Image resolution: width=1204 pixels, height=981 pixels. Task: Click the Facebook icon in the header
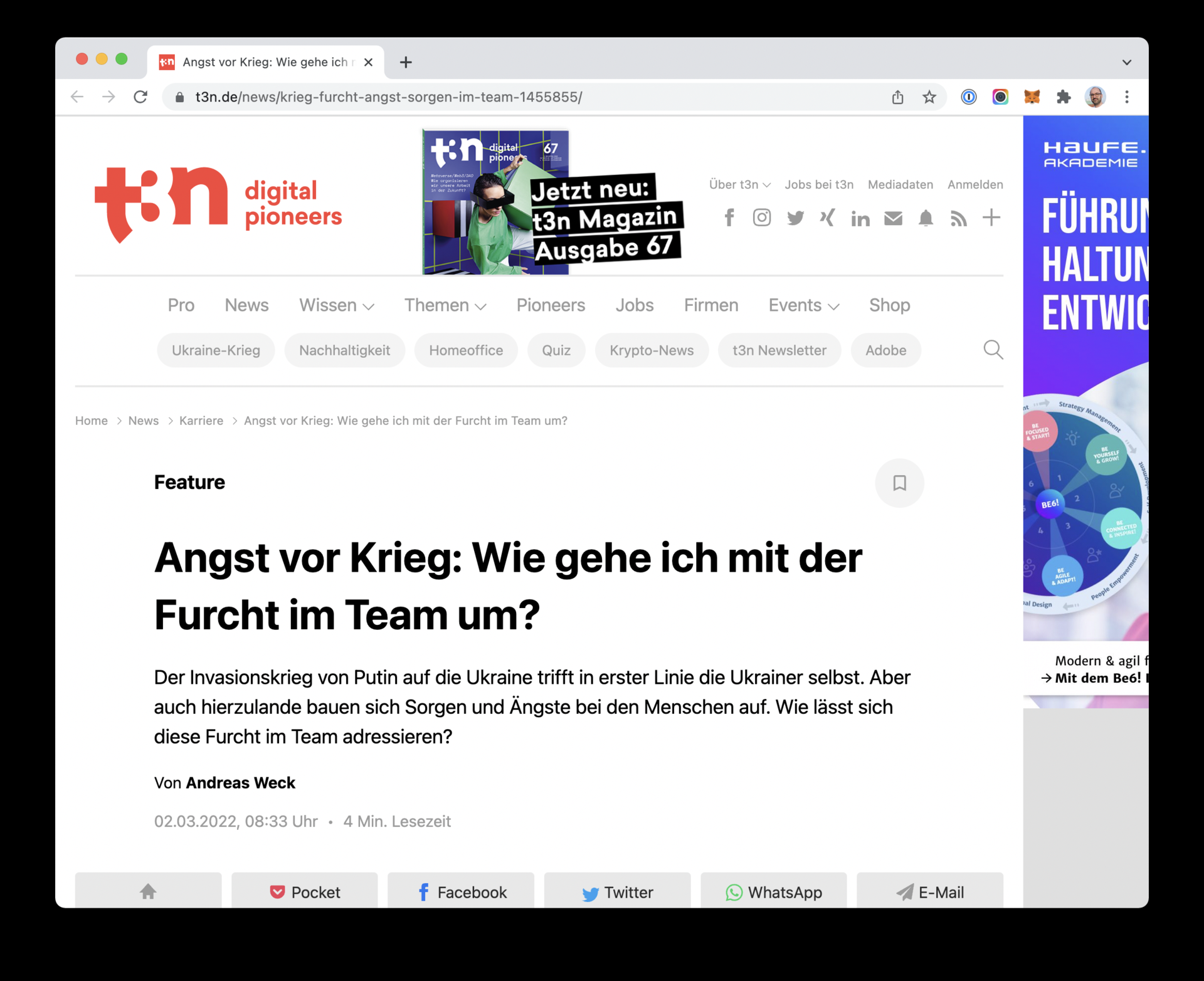click(729, 218)
